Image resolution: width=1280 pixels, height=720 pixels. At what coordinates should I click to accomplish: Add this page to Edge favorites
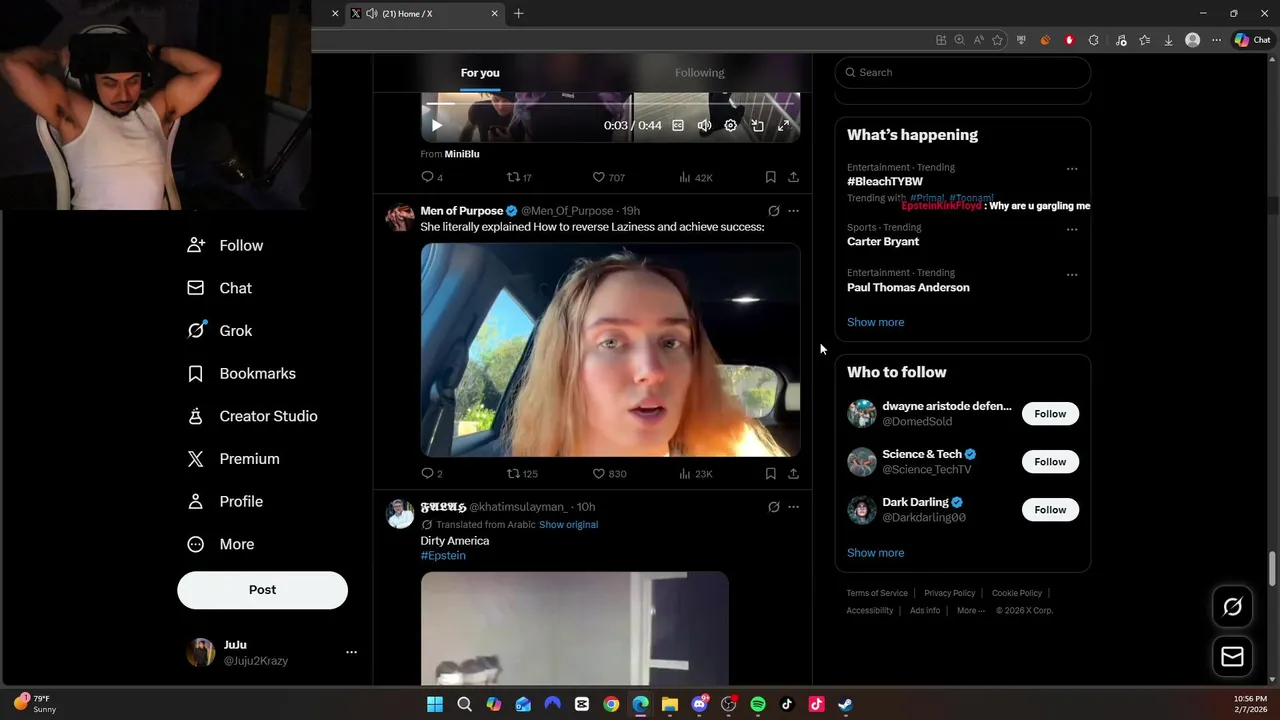pyautogui.click(x=997, y=40)
